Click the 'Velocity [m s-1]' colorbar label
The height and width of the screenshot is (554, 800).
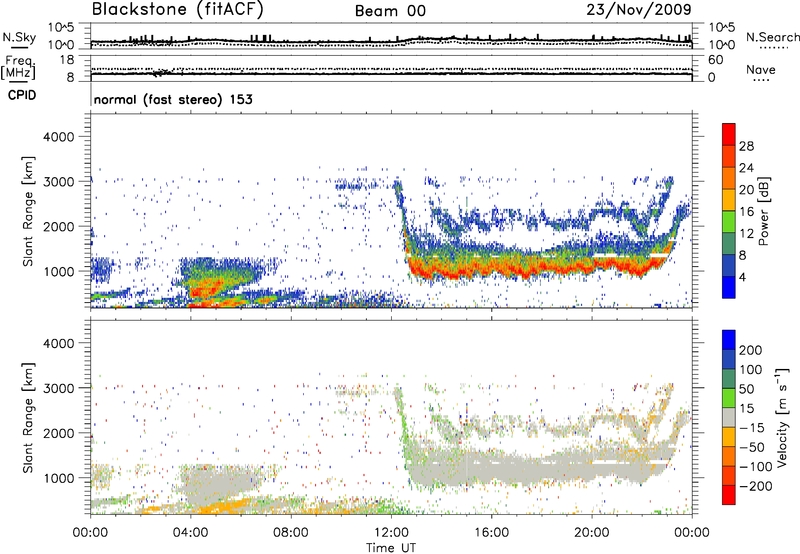point(782,417)
